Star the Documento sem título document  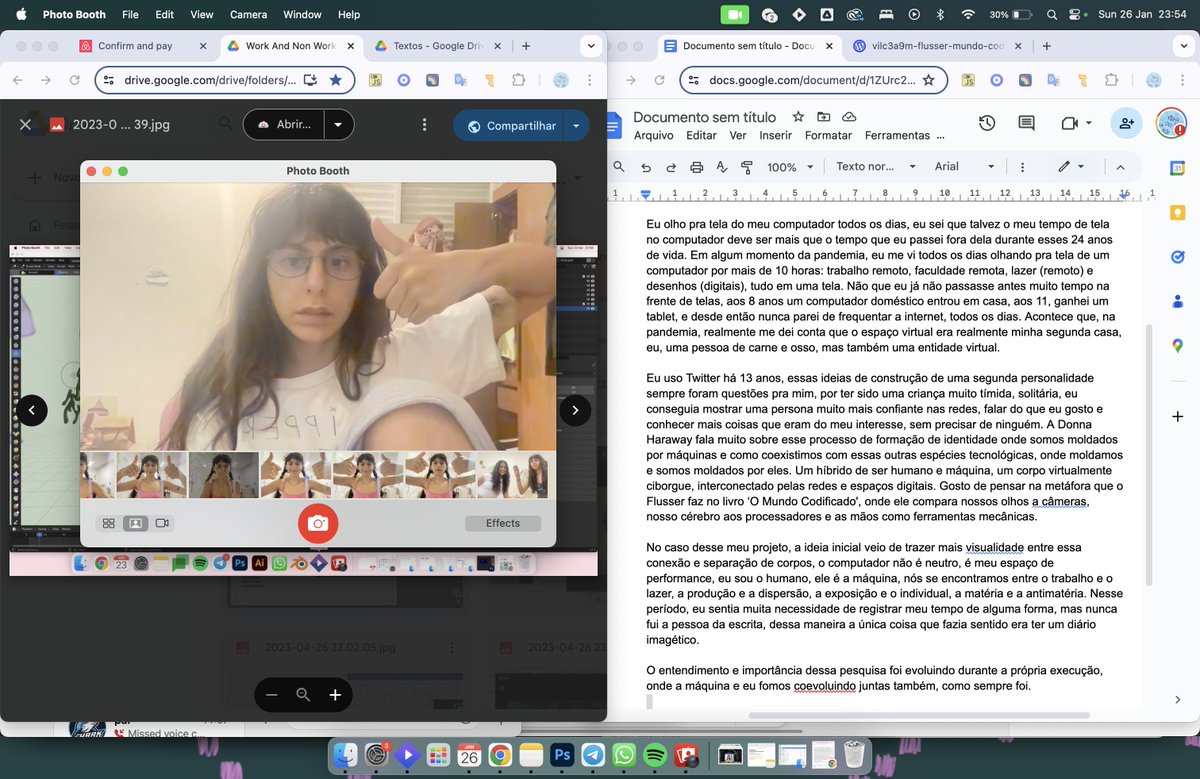click(x=798, y=117)
